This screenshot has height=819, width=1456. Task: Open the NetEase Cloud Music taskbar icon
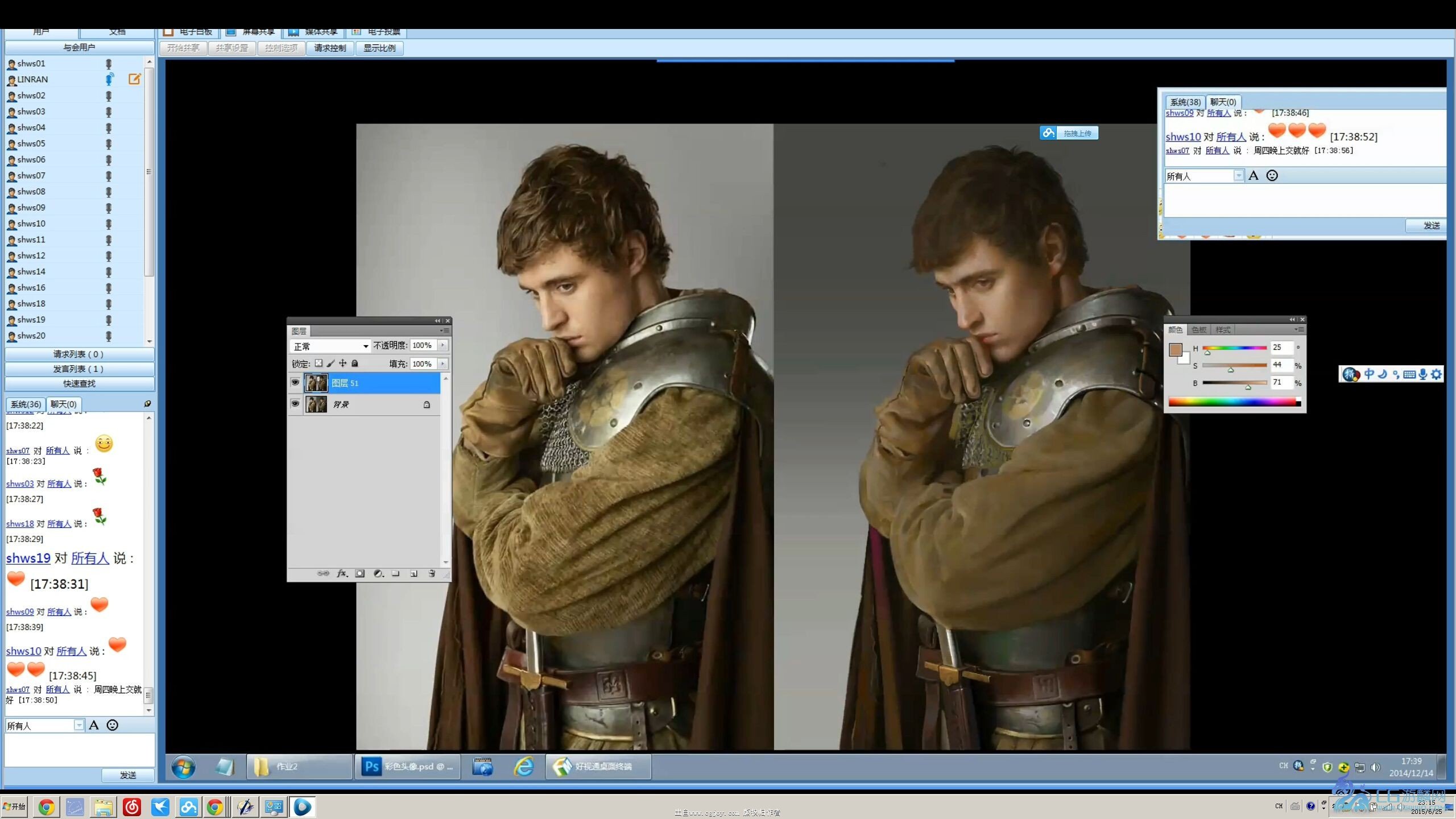(x=132, y=807)
